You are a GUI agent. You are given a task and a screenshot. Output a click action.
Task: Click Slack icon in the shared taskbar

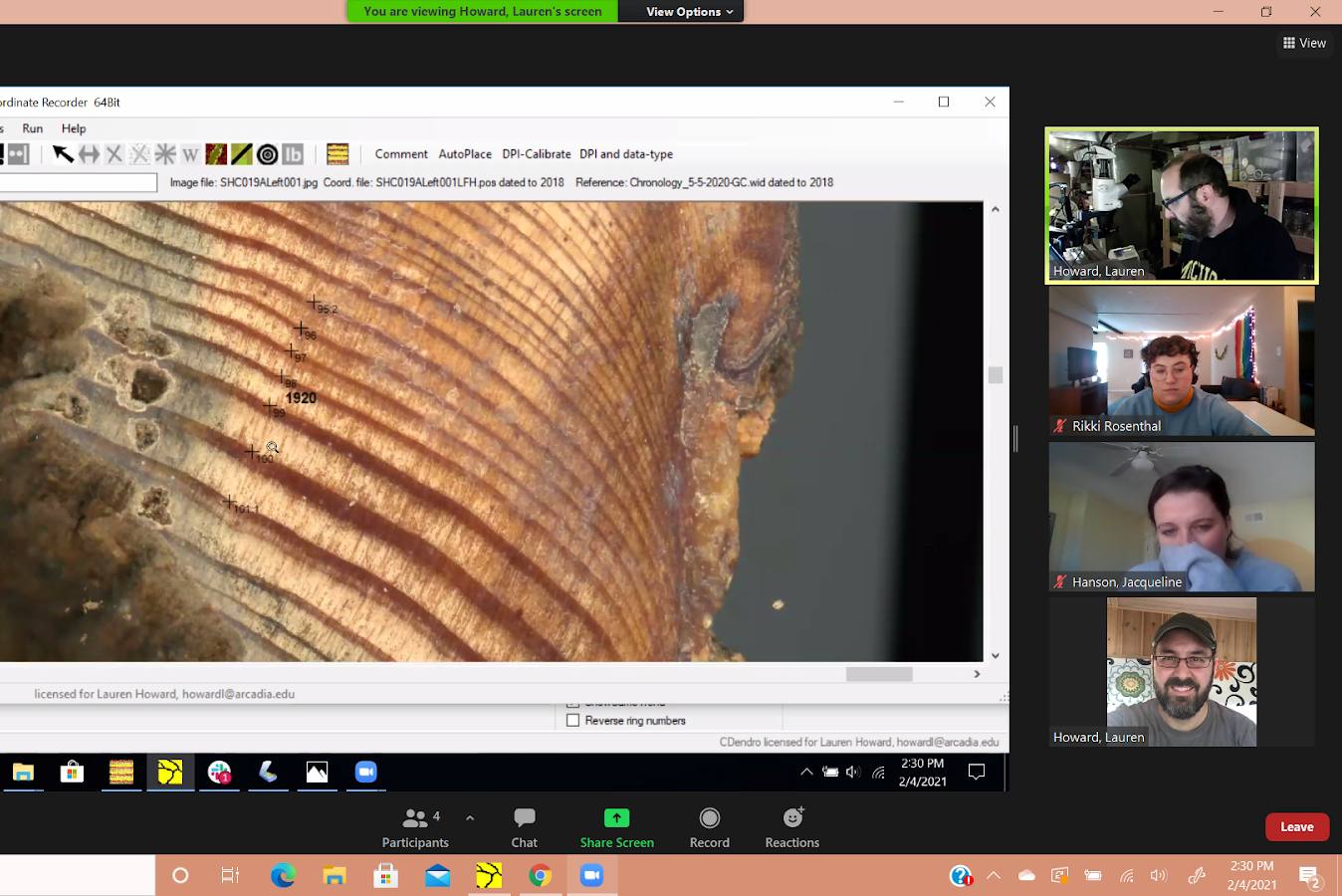pyautogui.click(x=219, y=772)
